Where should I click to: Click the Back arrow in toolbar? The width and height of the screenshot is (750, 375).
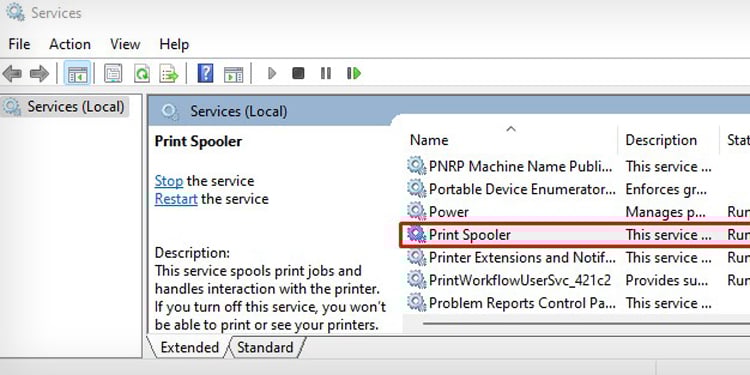tap(12, 74)
